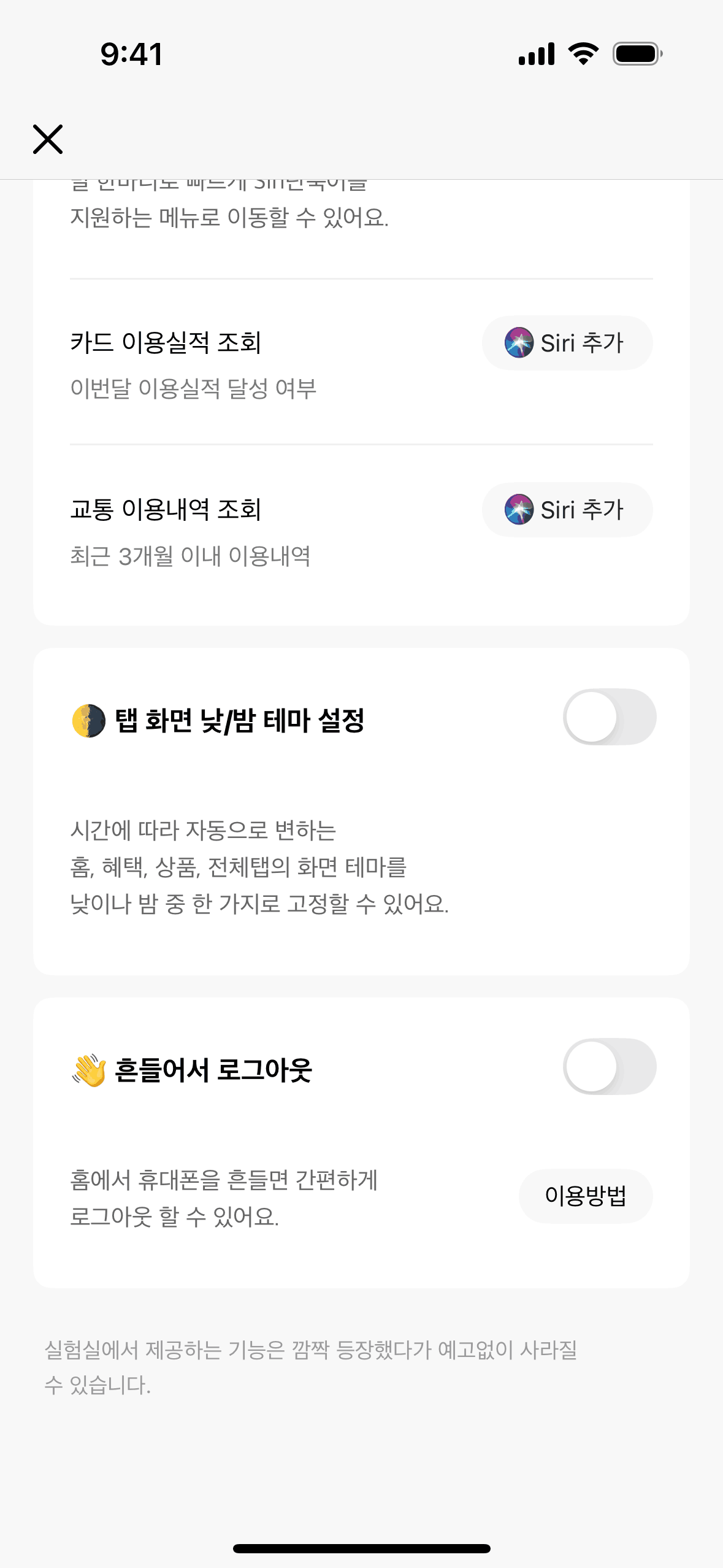This screenshot has width=723, height=1568.
Task: Tap the 9:41 status bar clock
Action: coord(131,54)
